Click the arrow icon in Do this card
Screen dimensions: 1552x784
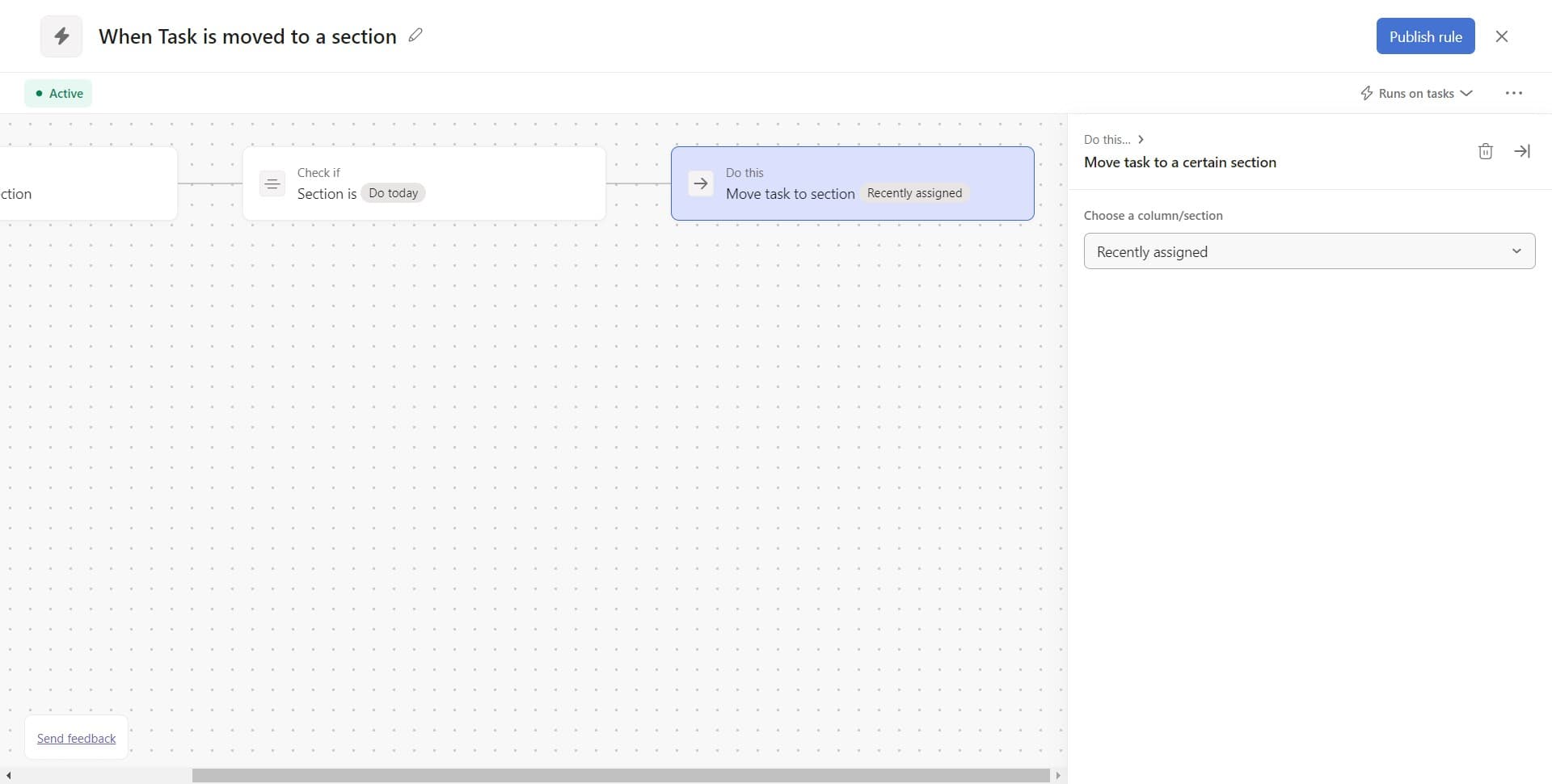[x=701, y=183]
